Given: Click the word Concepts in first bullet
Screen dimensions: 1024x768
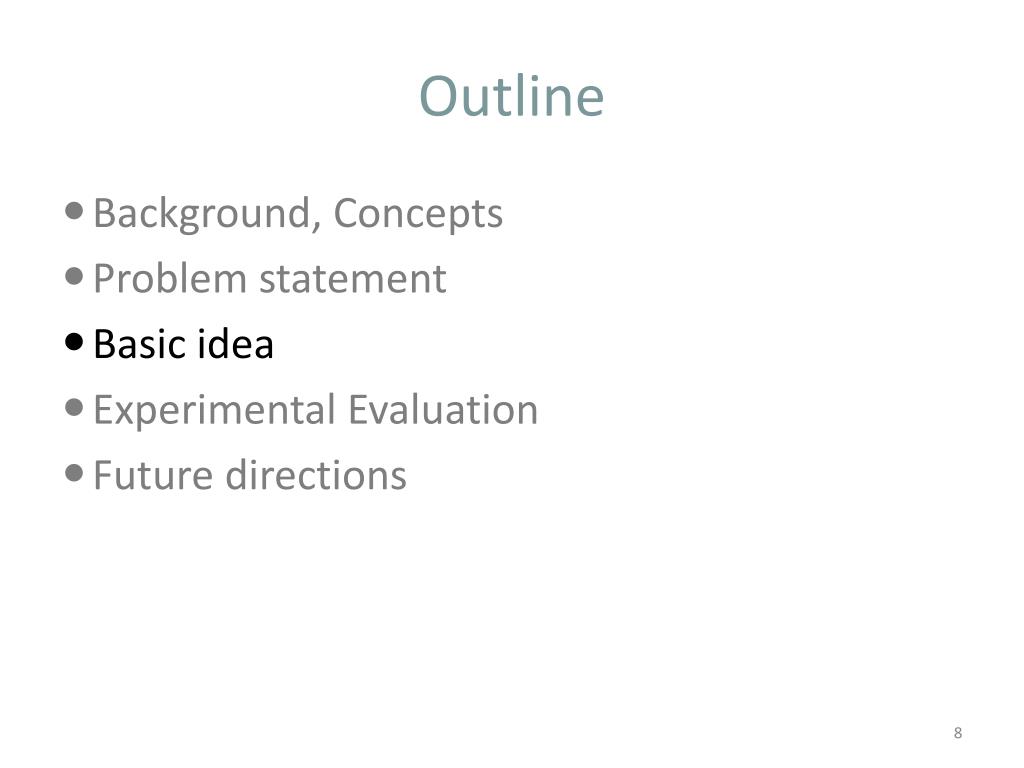Looking at the screenshot, I should 418,214.
